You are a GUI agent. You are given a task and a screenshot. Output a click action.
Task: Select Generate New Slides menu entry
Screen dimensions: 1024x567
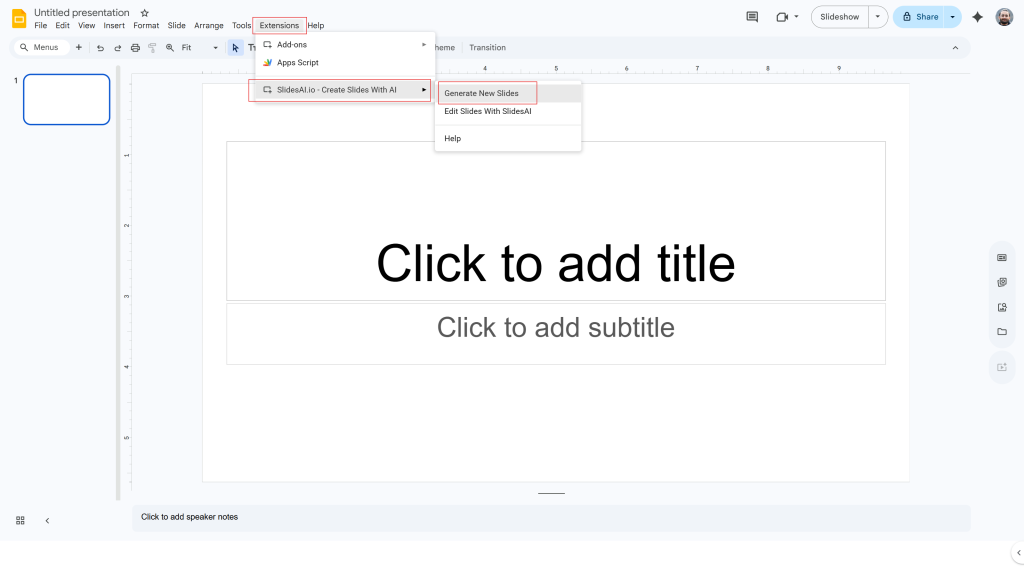tap(482, 93)
